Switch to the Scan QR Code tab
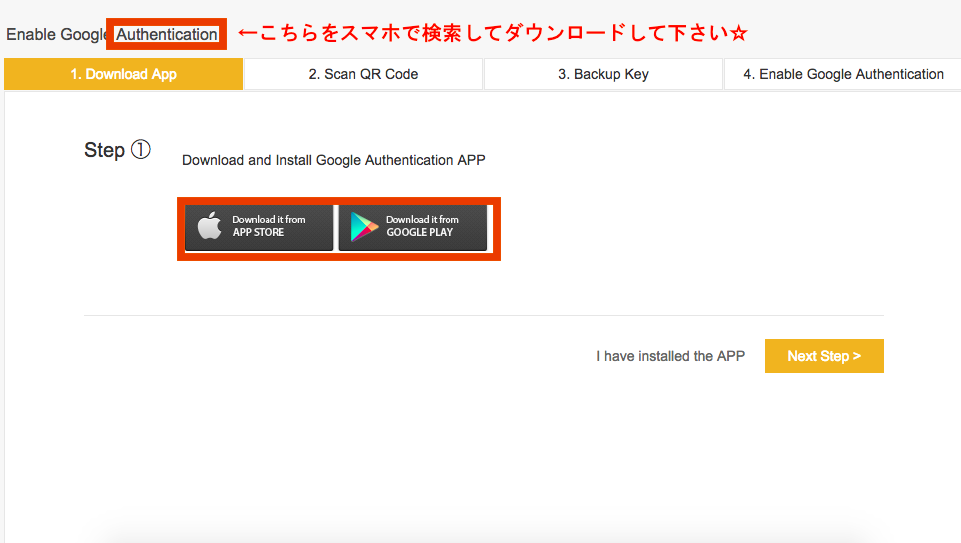Image resolution: width=961 pixels, height=543 pixels. (363, 74)
